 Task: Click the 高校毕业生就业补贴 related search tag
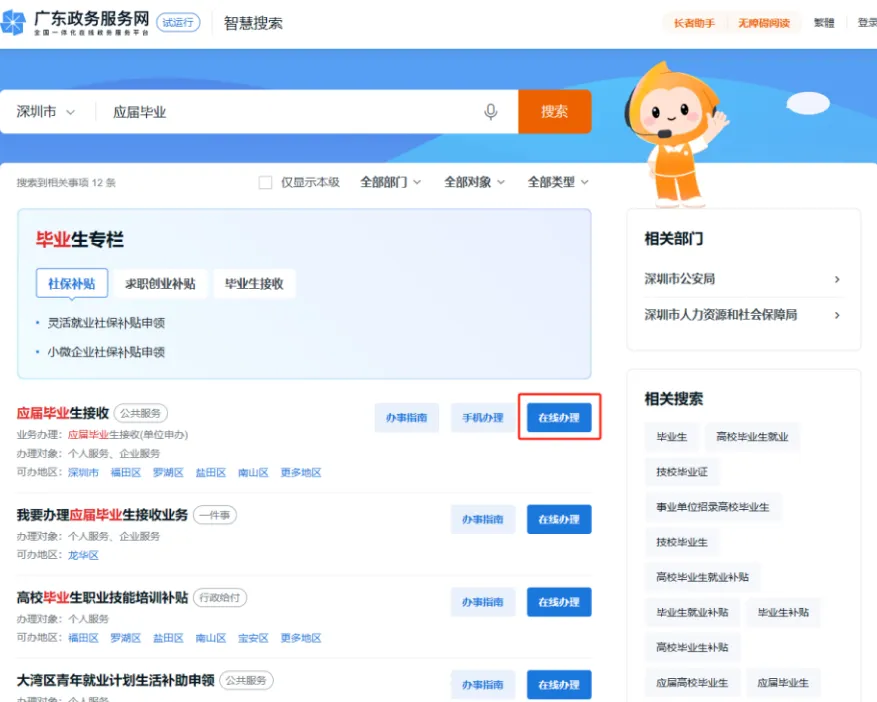(x=702, y=577)
